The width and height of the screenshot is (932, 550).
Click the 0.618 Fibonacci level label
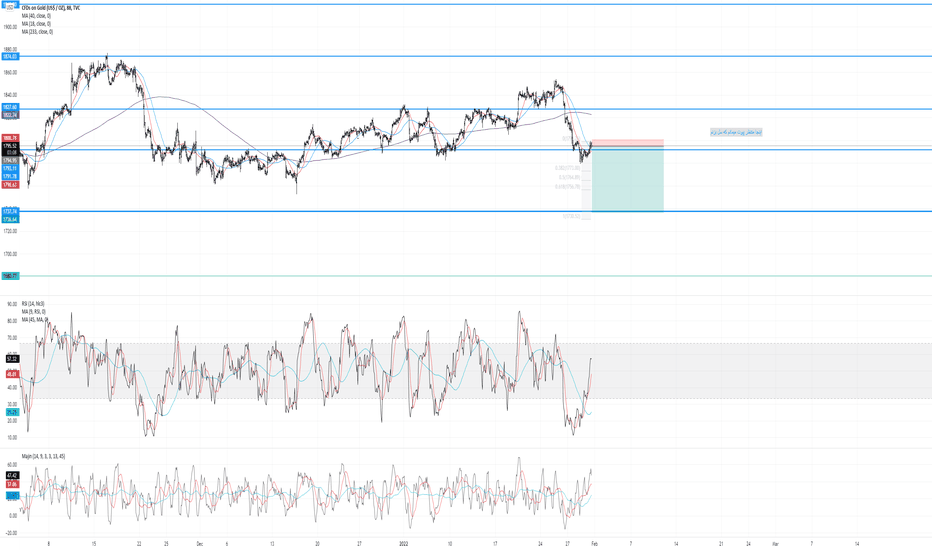click(568, 187)
